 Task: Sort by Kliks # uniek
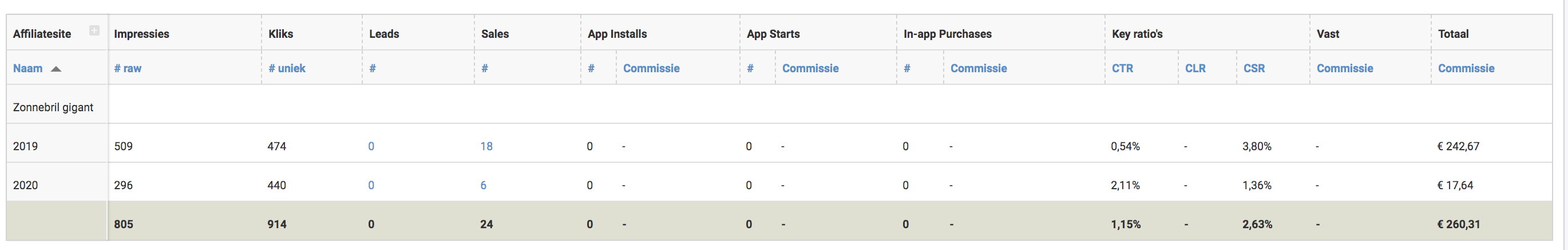(x=287, y=68)
